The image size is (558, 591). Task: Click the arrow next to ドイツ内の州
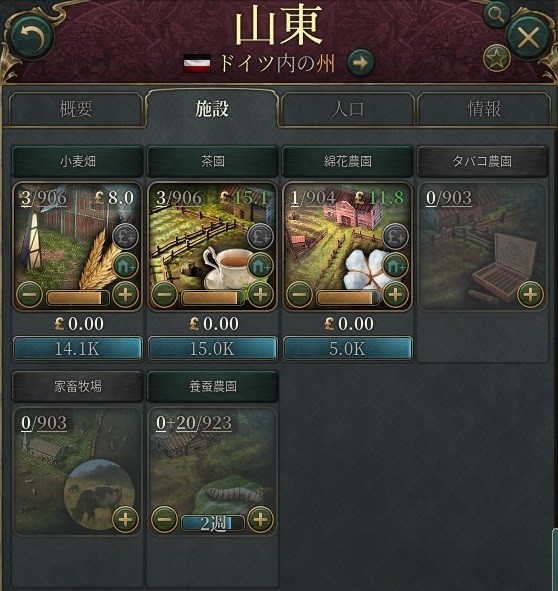(361, 63)
